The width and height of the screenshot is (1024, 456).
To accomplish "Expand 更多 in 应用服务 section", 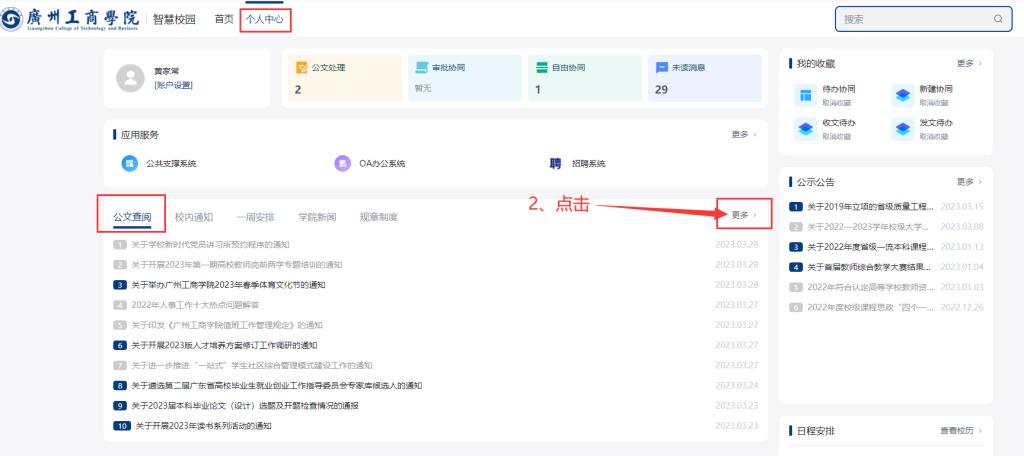I will [x=744, y=134].
